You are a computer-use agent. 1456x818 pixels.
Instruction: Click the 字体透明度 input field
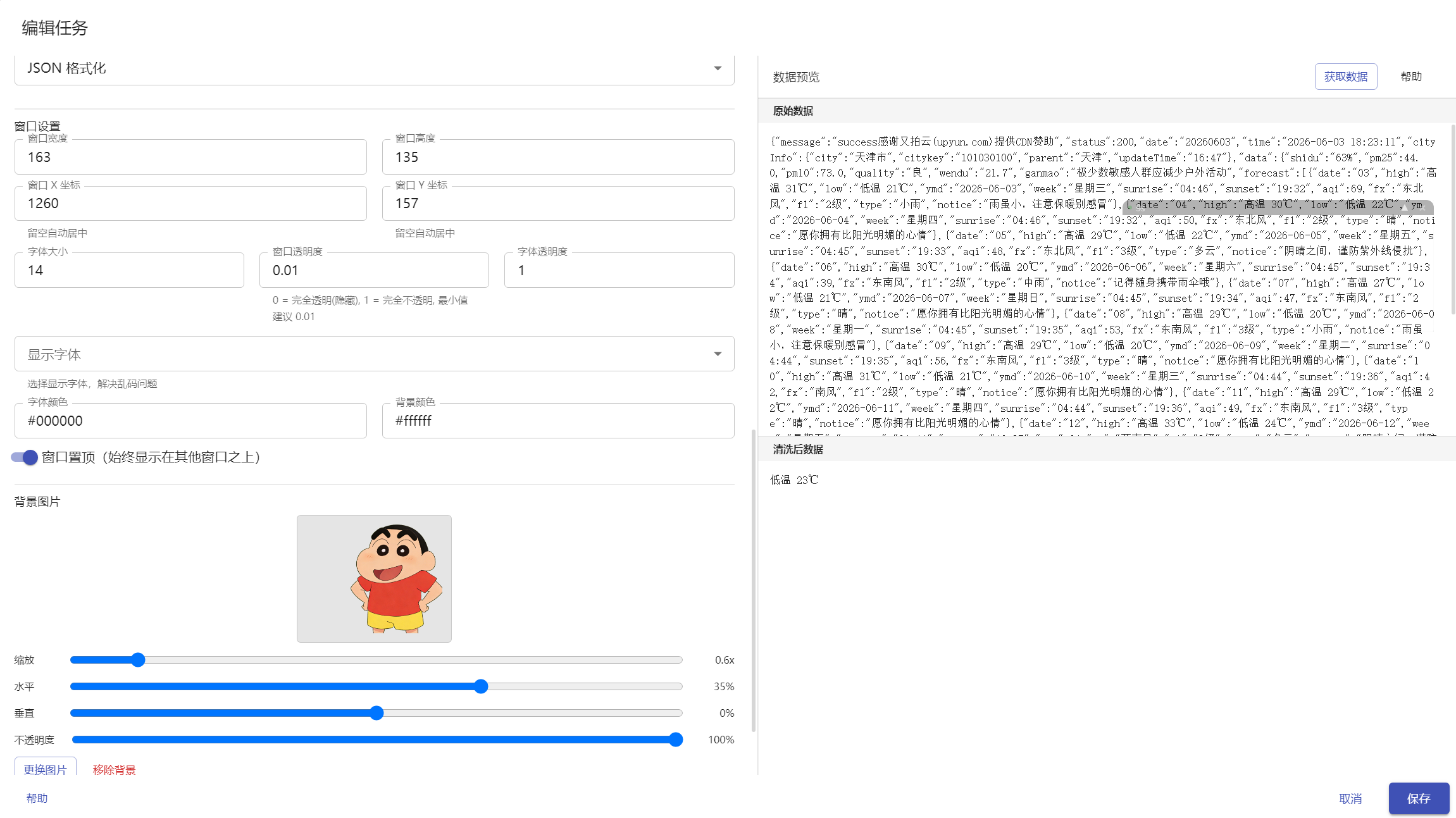tap(619, 270)
